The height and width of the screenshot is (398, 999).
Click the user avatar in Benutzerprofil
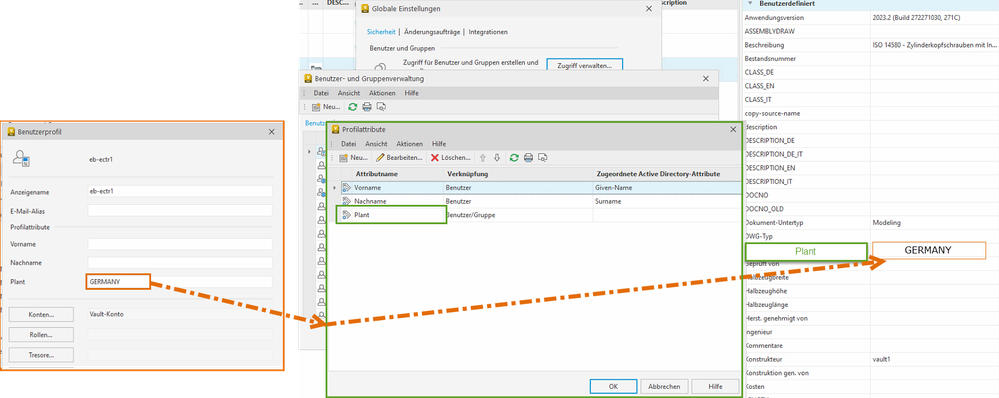point(21,158)
